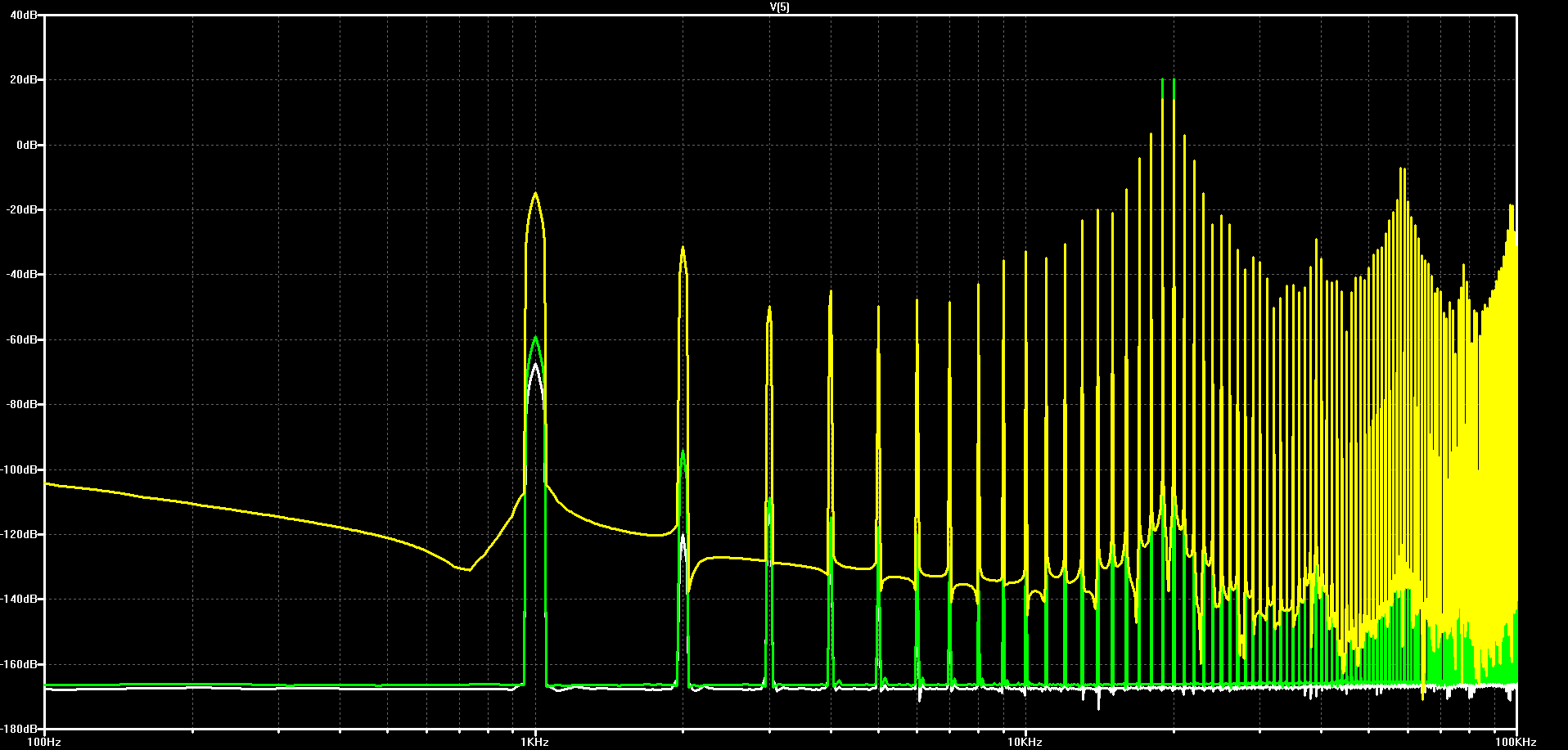Click the V(5) trace label
Image resolution: width=1568 pixels, height=750 pixels.
(780, 7)
